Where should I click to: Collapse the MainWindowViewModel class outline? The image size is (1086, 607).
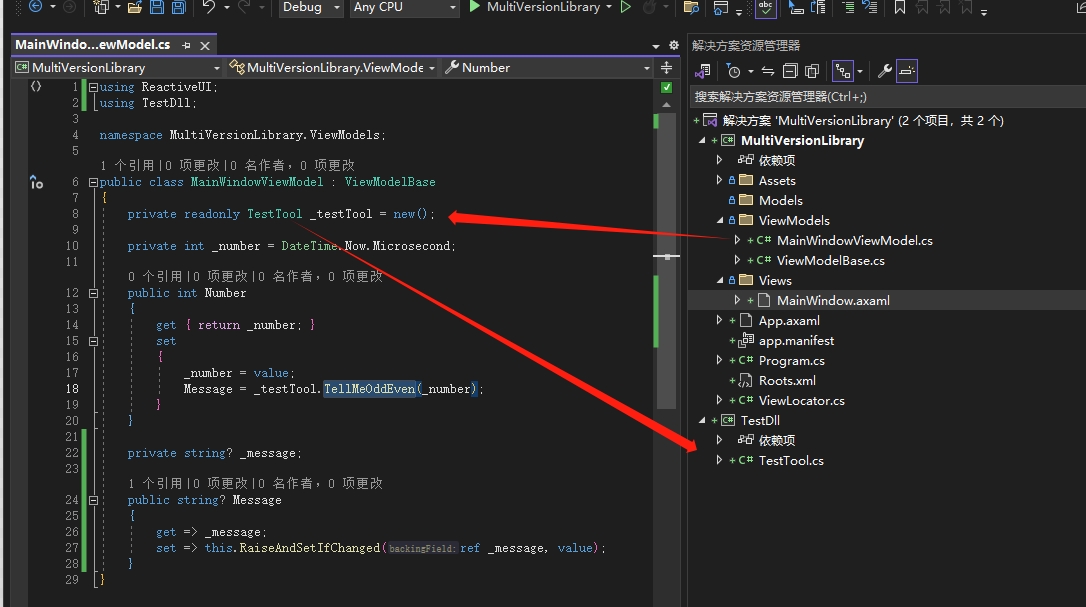[x=93, y=182]
